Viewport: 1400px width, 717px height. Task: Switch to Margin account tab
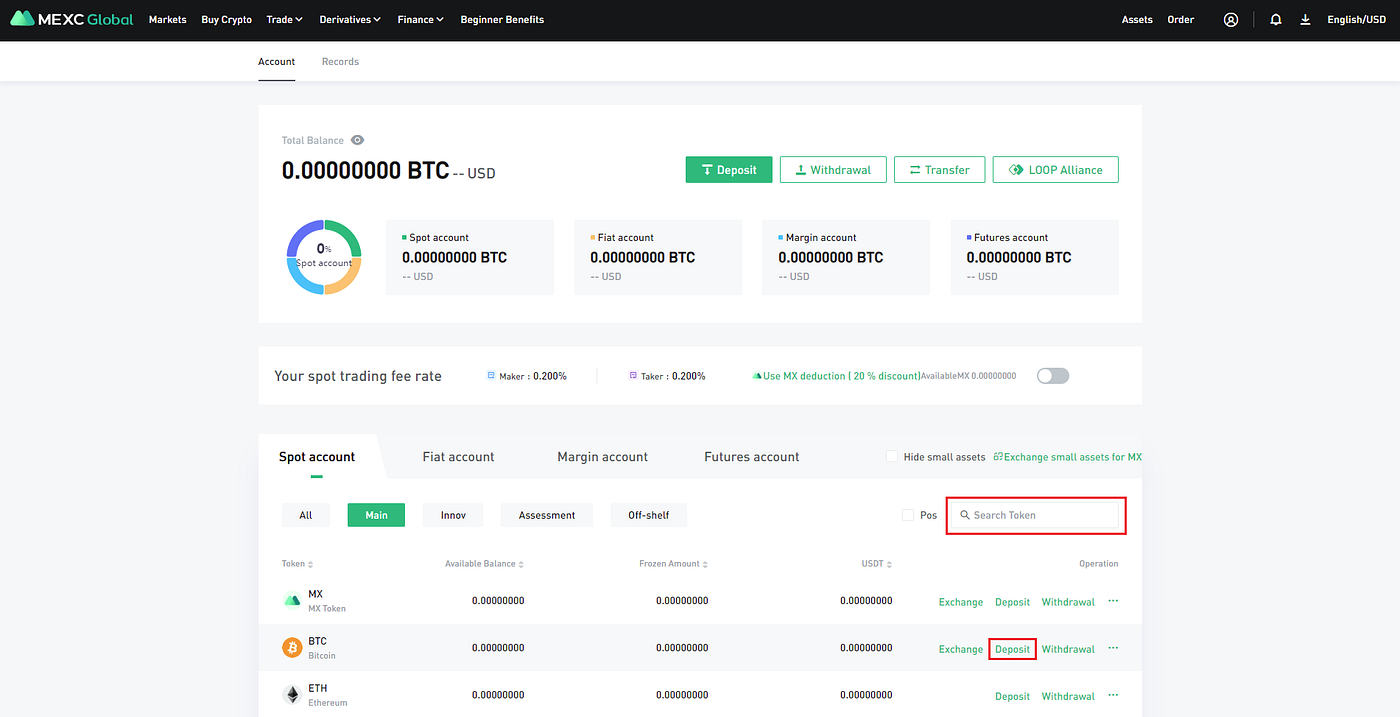pyautogui.click(x=603, y=457)
